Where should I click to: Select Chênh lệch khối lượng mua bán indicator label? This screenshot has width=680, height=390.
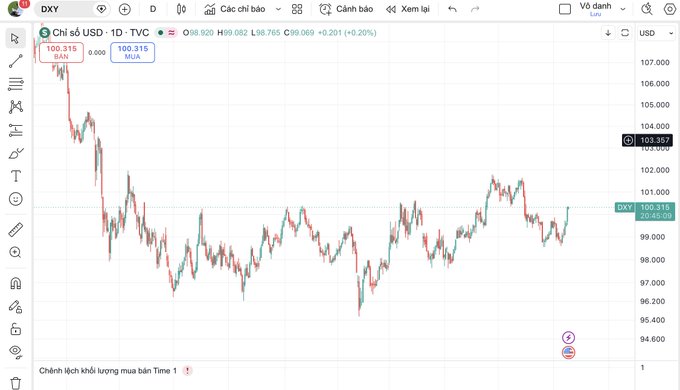(x=108, y=370)
